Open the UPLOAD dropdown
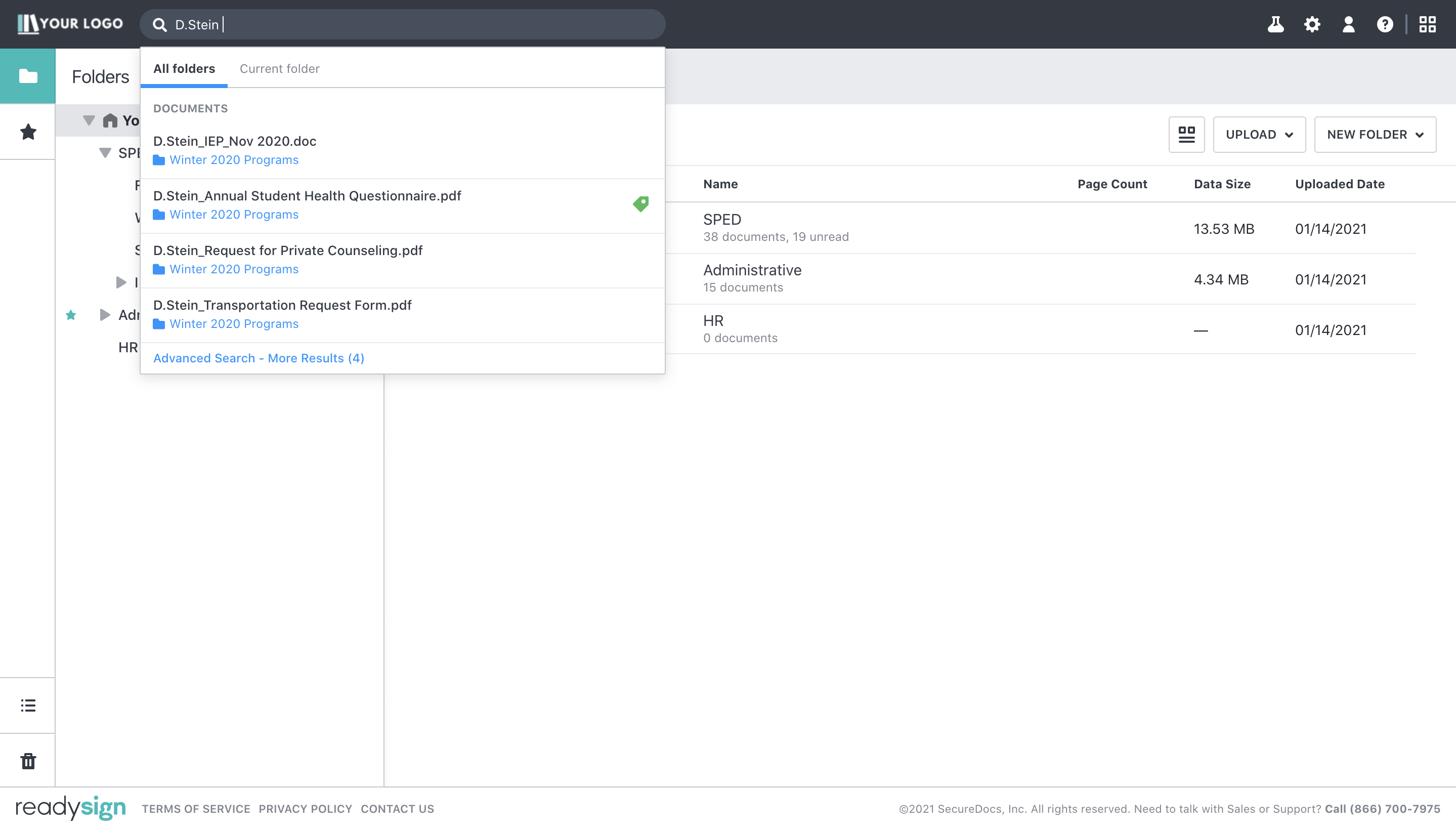Image resolution: width=1456 pixels, height=830 pixels. point(1259,135)
